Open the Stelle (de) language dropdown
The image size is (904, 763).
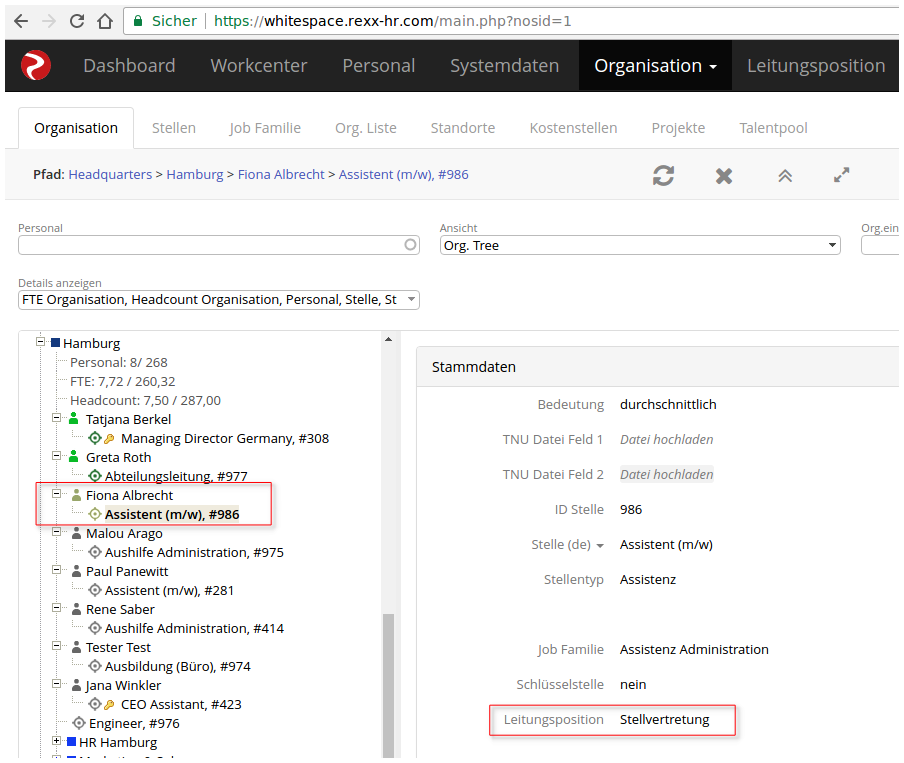[600, 546]
